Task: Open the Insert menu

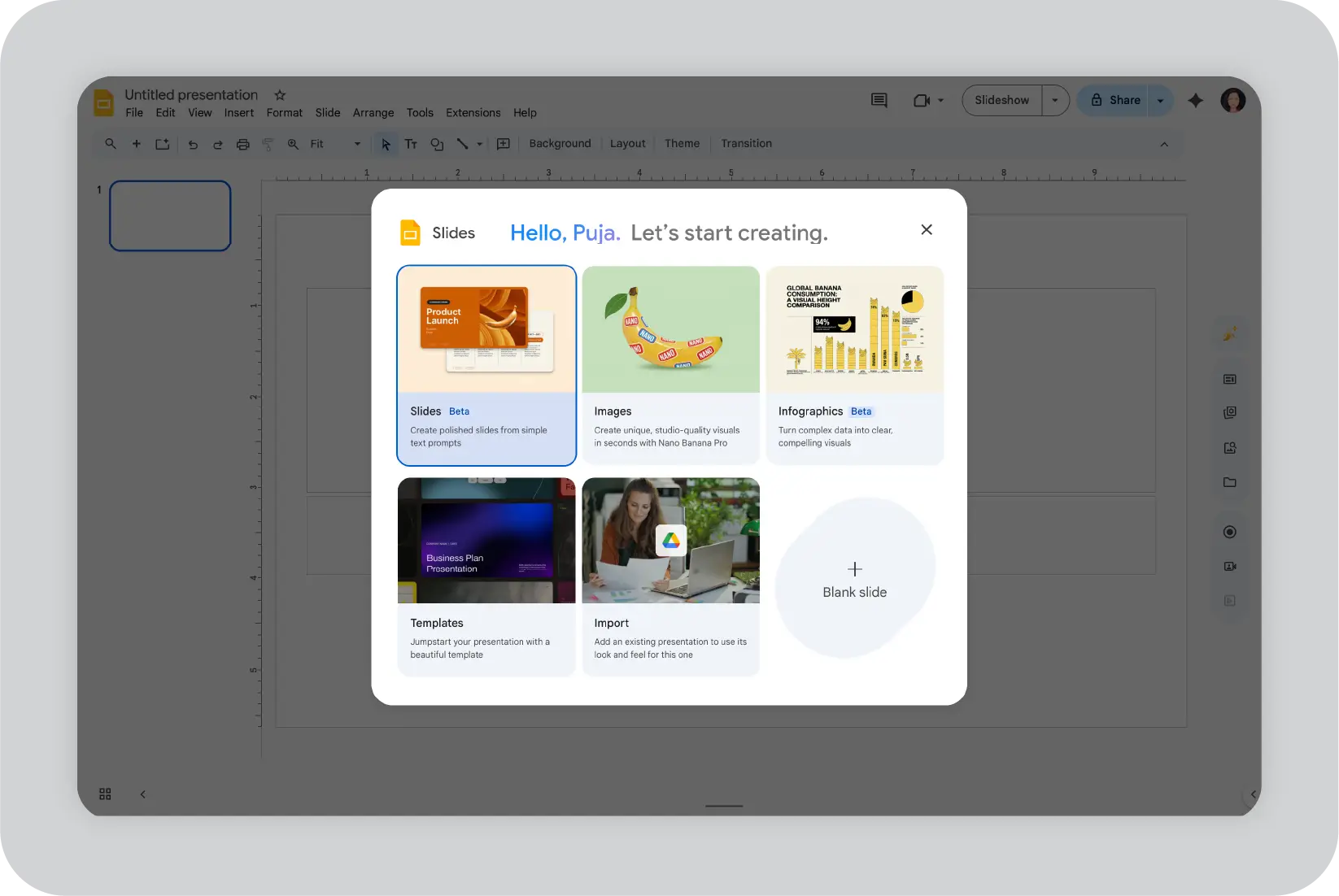Action: point(239,113)
